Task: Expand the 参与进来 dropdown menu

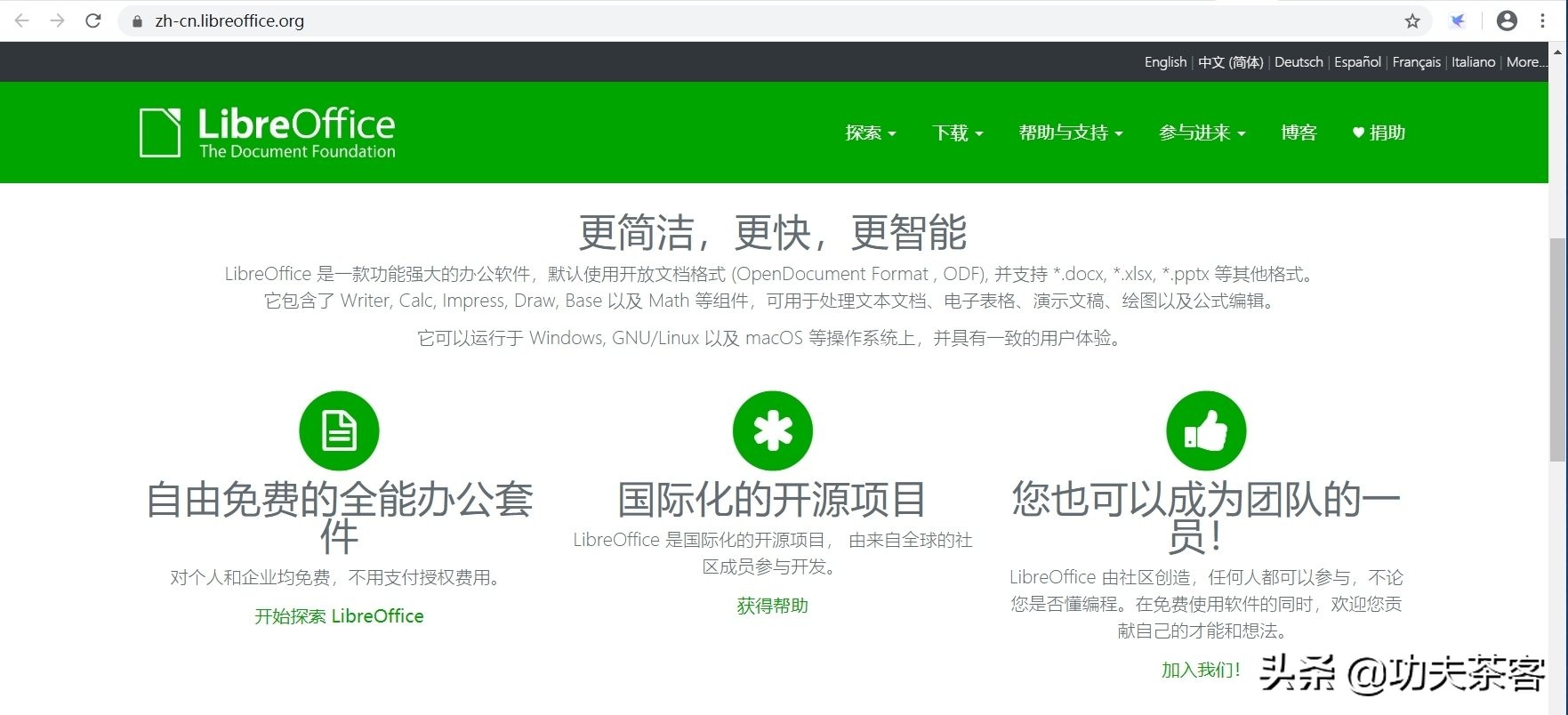Action: pyautogui.click(x=1202, y=133)
